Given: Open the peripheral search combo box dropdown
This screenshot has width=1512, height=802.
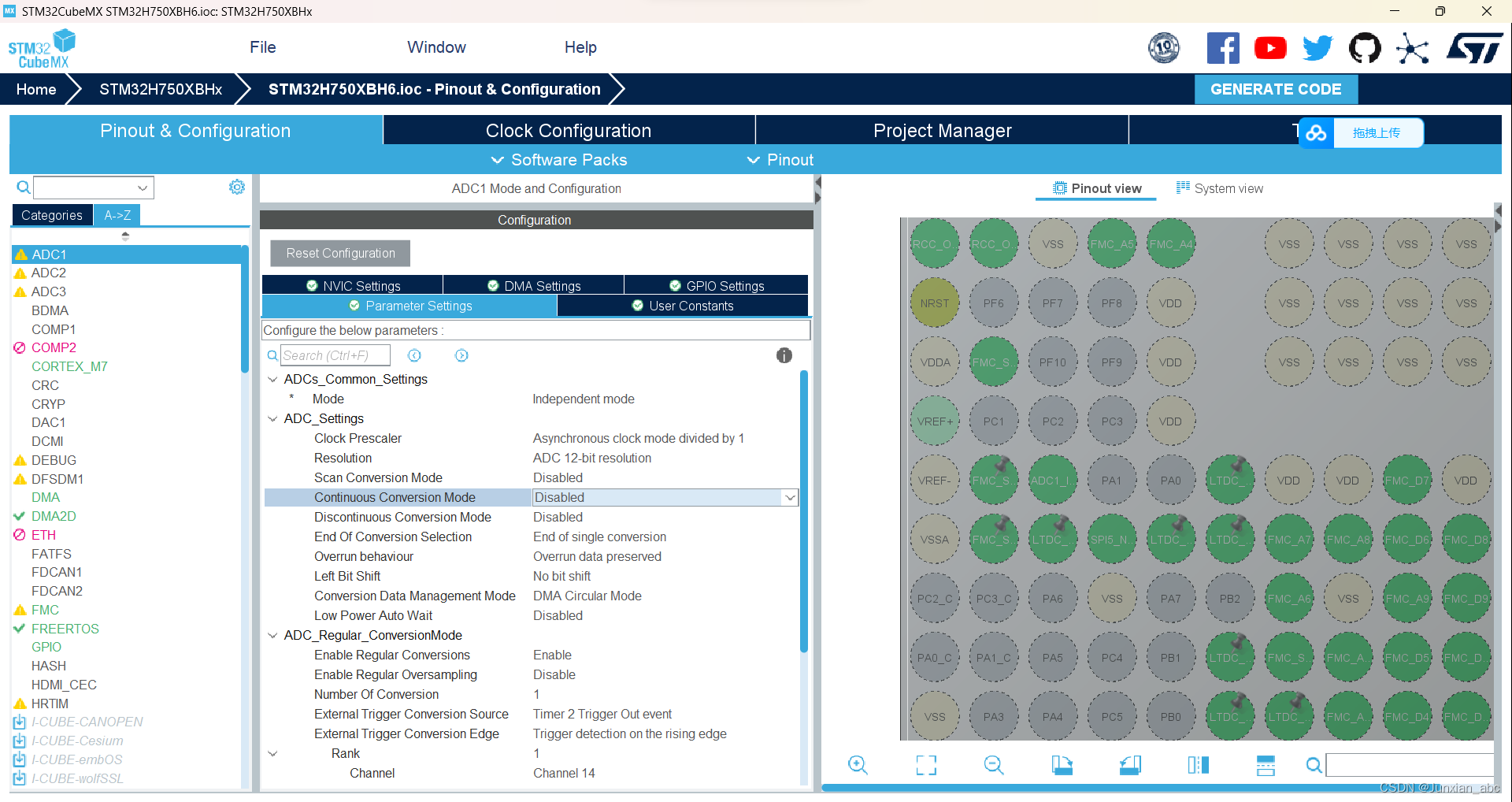Looking at the screenshot, I should tap(143, 188).
